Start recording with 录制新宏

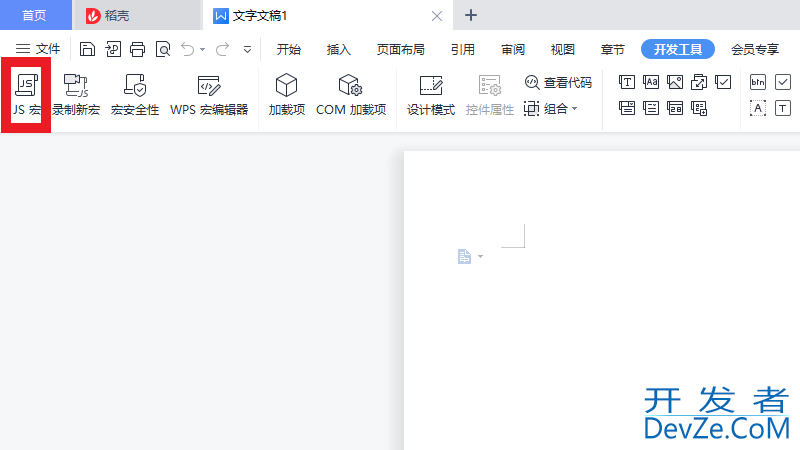click(x=76, y=95)
